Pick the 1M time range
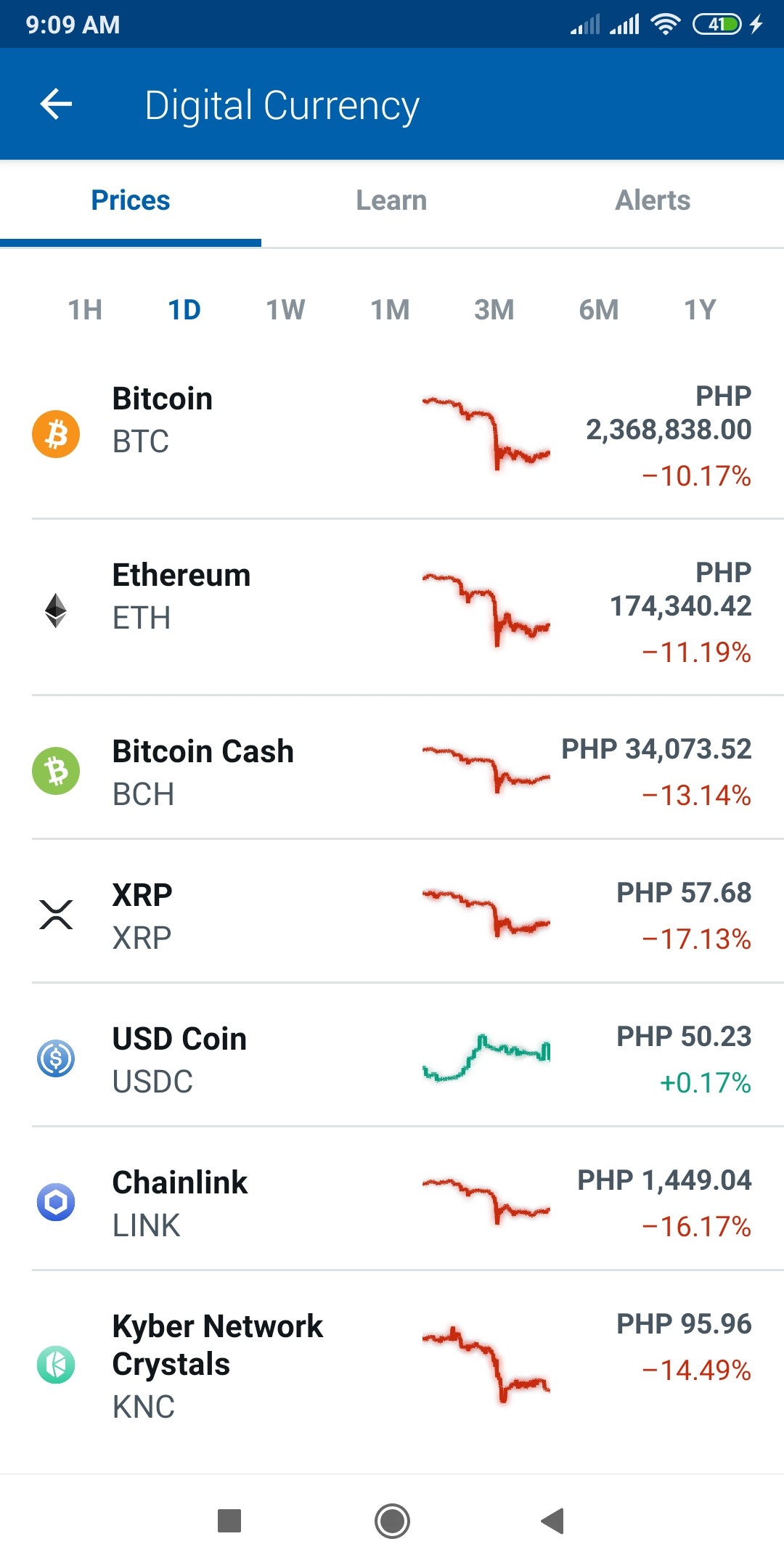The width and height of the screenshot is (784, 1568). [390, 310]
